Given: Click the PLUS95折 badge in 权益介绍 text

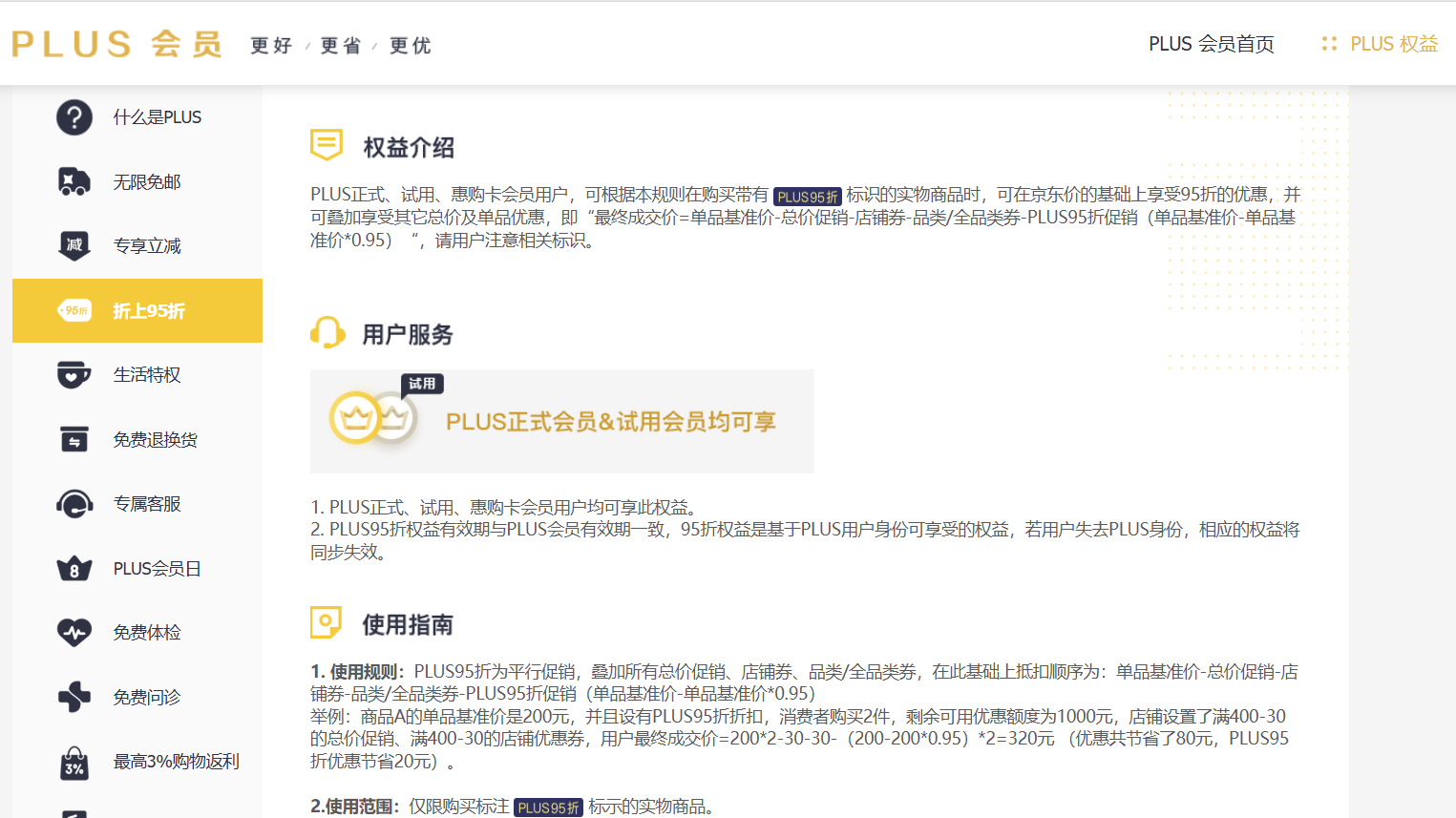Looking at the screenshot, I should [808, 197].
